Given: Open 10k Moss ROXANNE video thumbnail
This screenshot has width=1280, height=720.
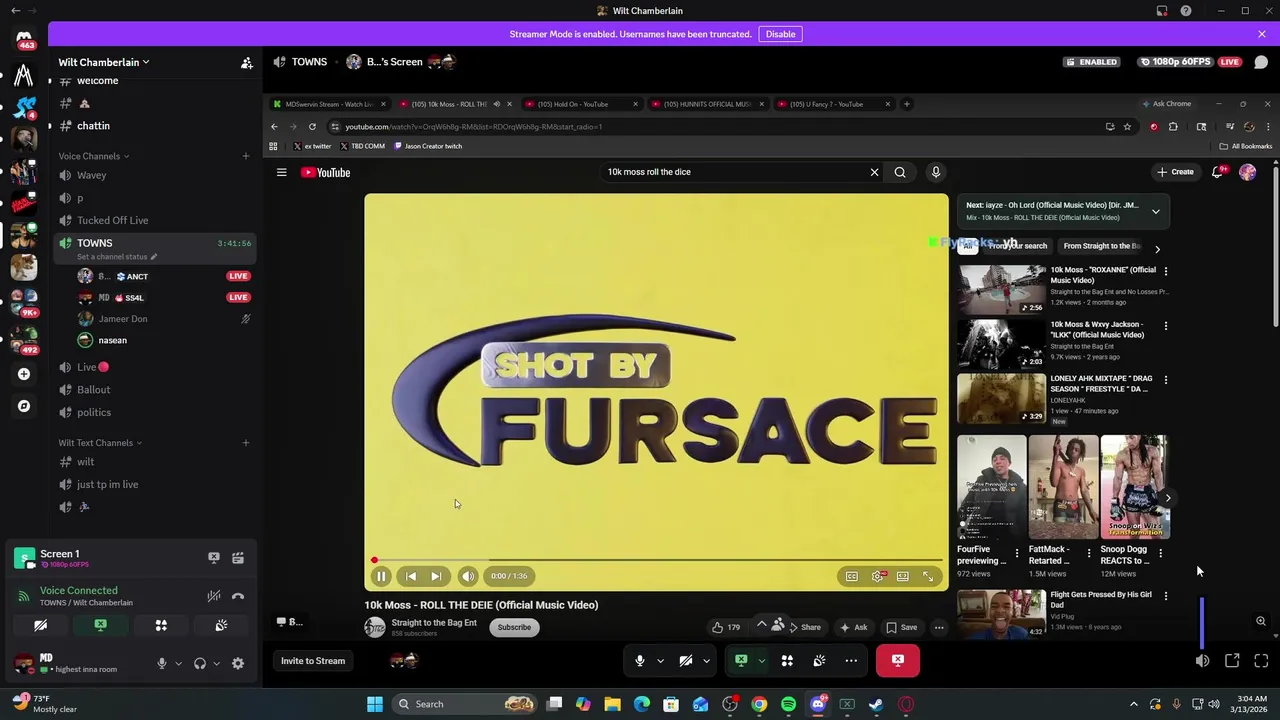Looking at the screenshot, I should [x=1002, y=289].
